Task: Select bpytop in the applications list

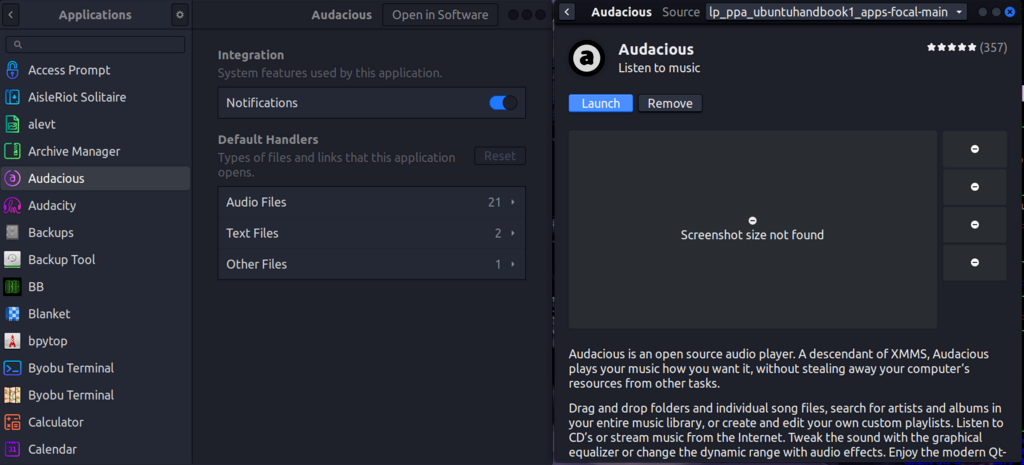Action: tap(95, 341)
